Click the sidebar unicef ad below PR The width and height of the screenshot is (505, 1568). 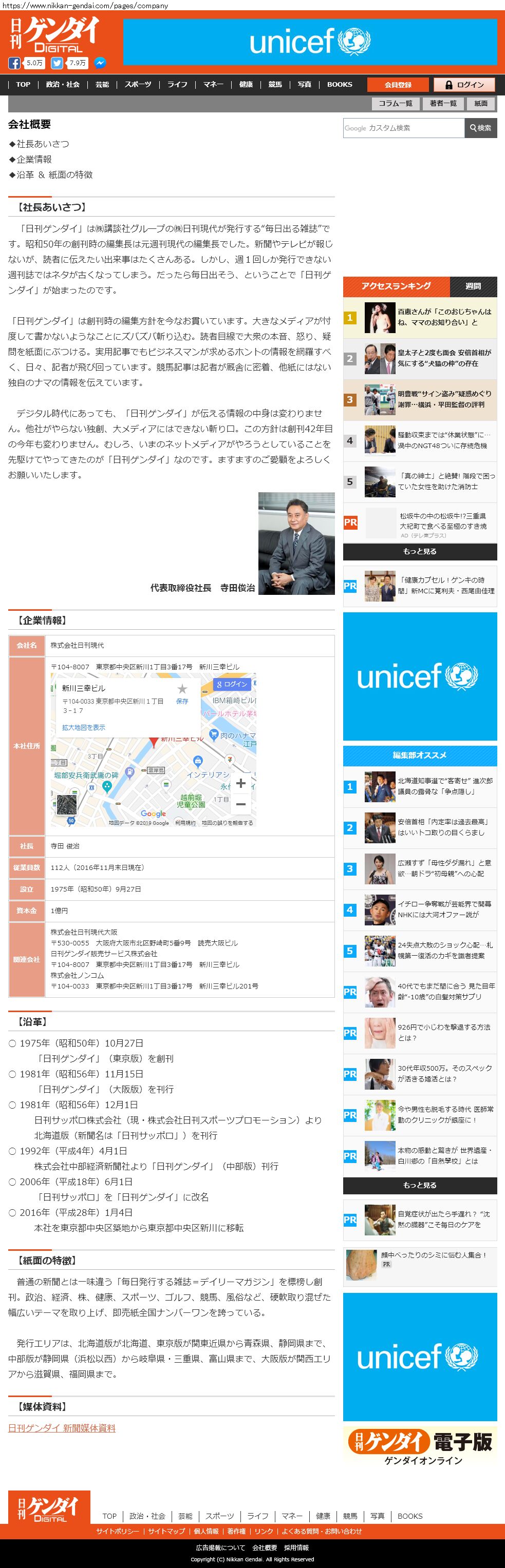(420, 676)
